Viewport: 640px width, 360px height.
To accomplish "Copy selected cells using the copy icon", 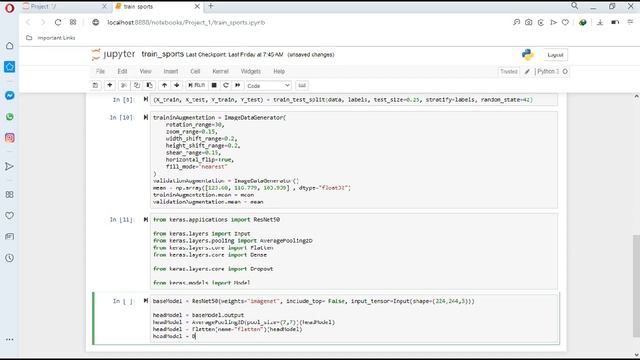I will pos(137,85).
